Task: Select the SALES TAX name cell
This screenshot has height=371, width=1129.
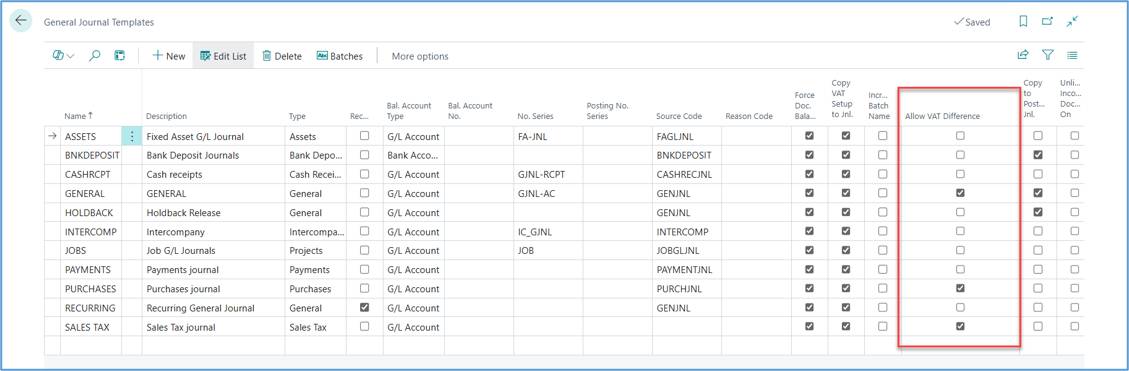Action: pyautogui.click(x=91, y=326)
